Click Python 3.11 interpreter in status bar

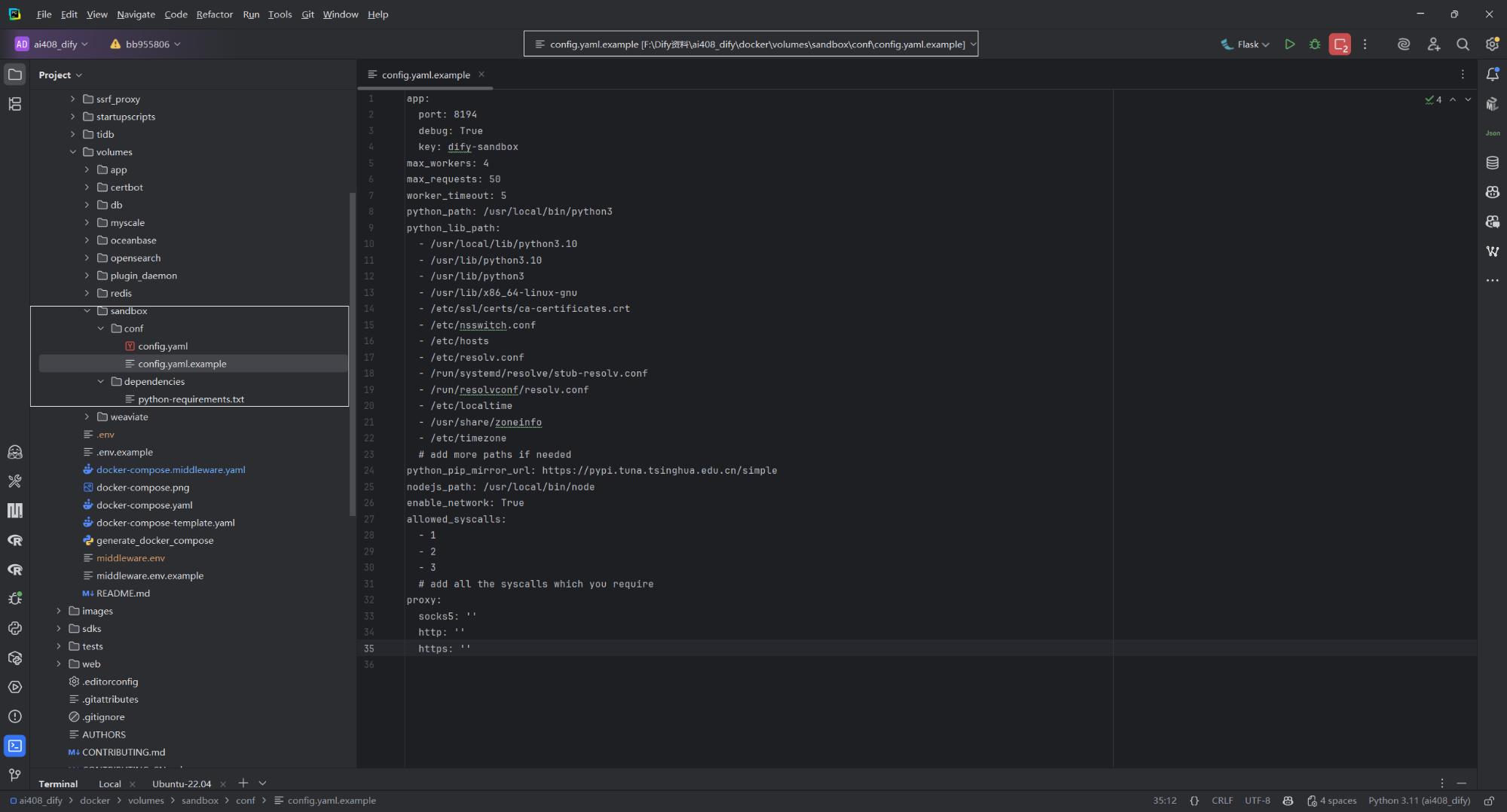coord(1419,801)
